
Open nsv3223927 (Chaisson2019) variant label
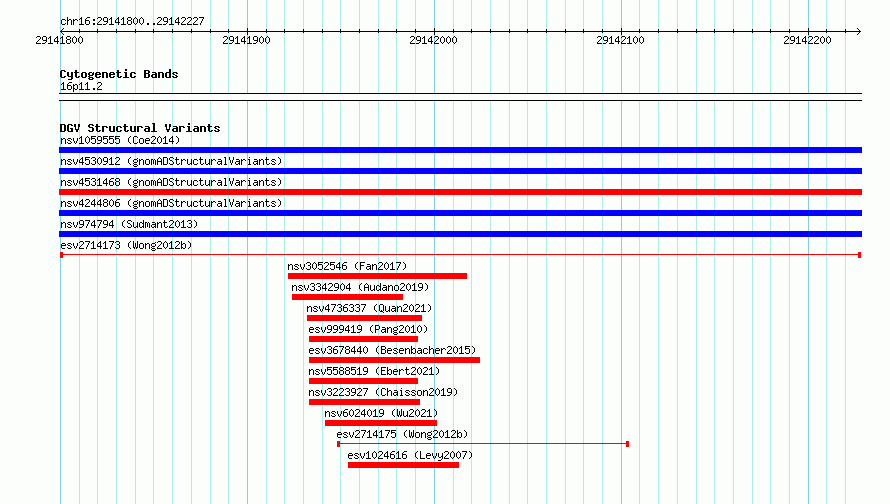coord(383,392)
